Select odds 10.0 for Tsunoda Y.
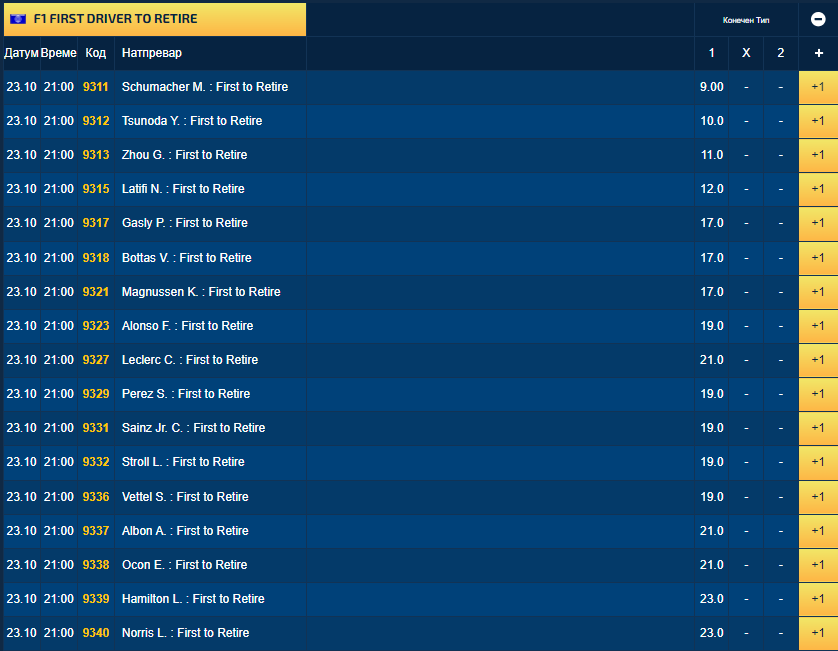This screenshot has height=651, width=838. point(711,121)
